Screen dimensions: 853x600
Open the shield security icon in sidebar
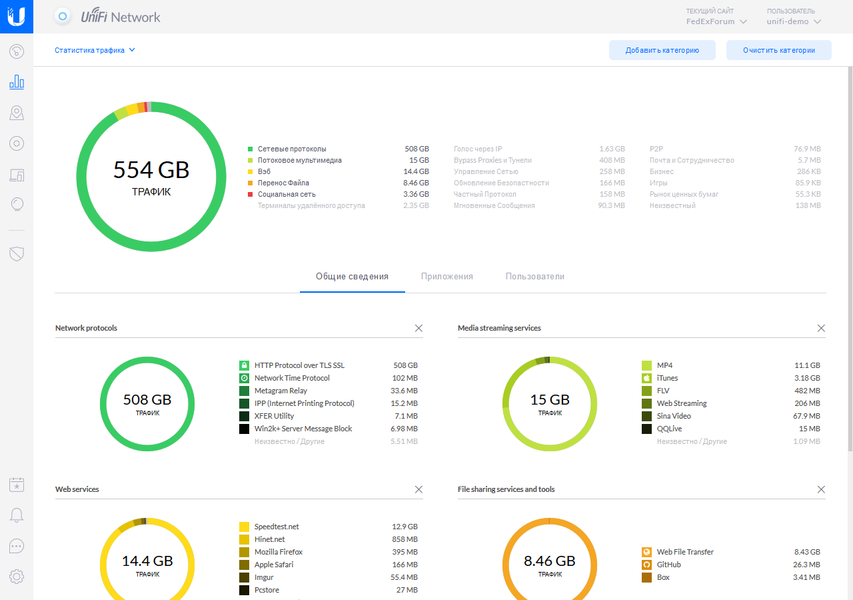[16, 253]
